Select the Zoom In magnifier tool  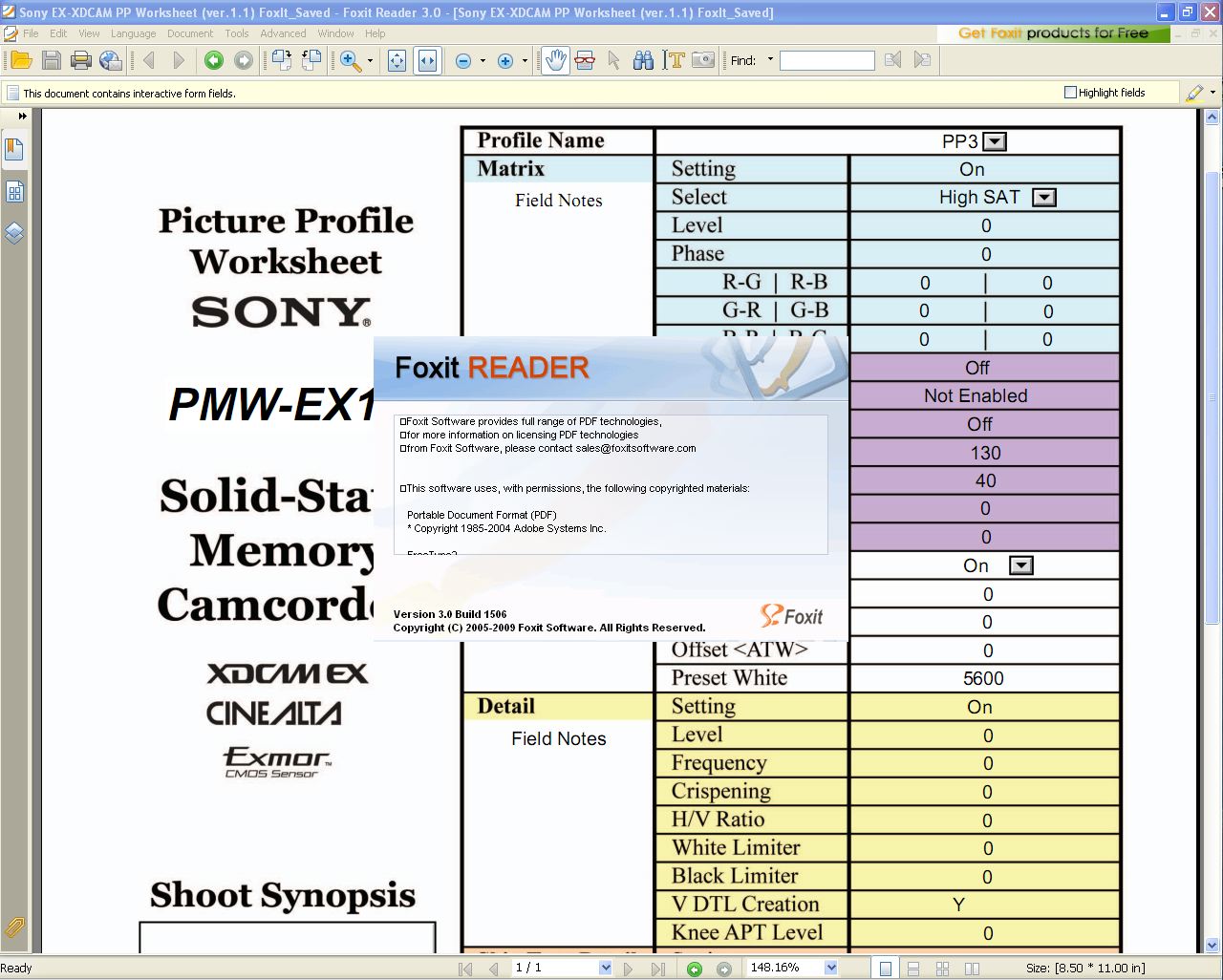[351, 60]
